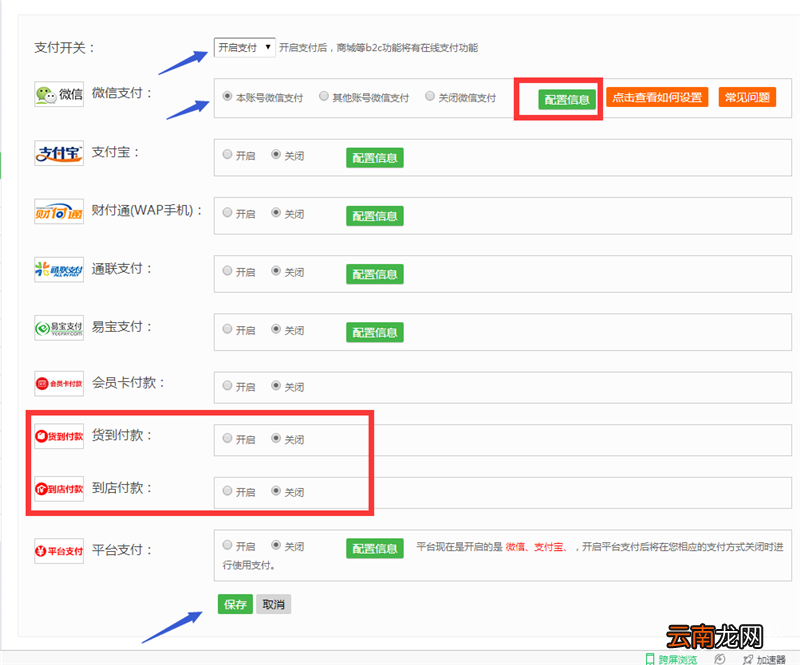Enable 财付通(WAP手机) with 开启 radio
Image resolution: width=800 pixels, height=665 pixels.
228,212
